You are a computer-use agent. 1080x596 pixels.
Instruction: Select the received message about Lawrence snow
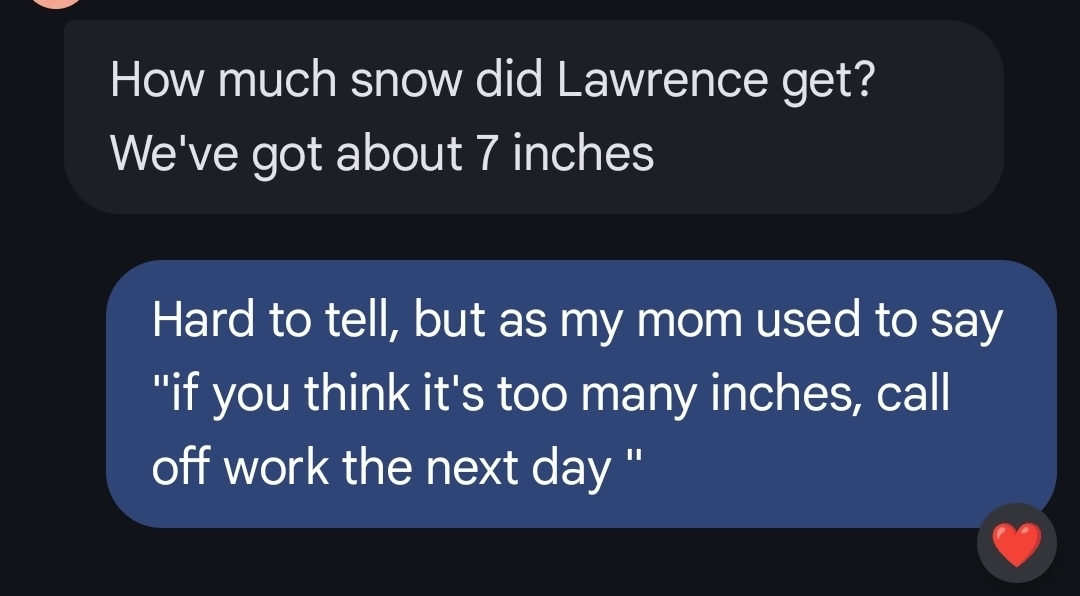[x=532, y=116]
